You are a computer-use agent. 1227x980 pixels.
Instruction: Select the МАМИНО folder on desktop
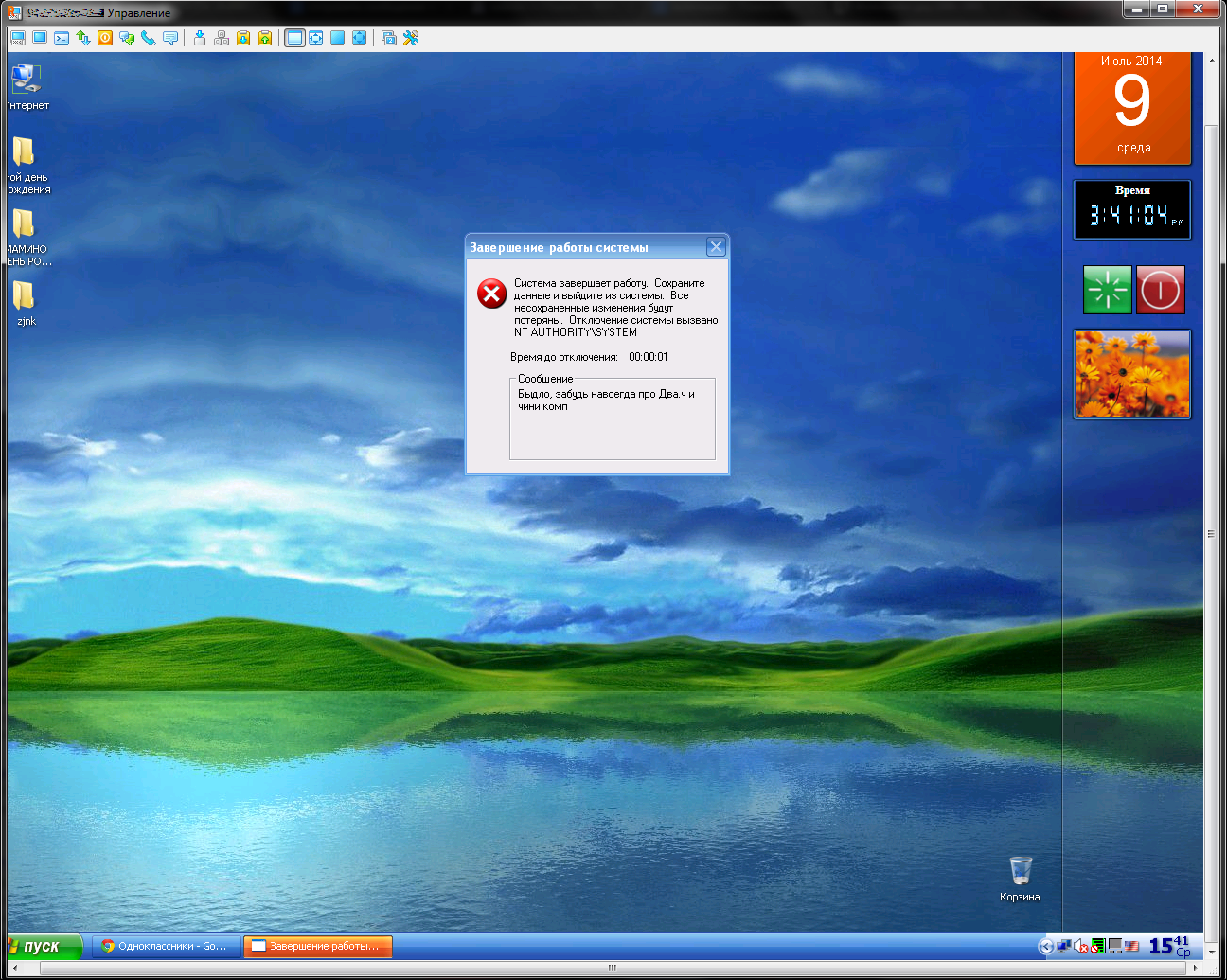click(27, 237)
